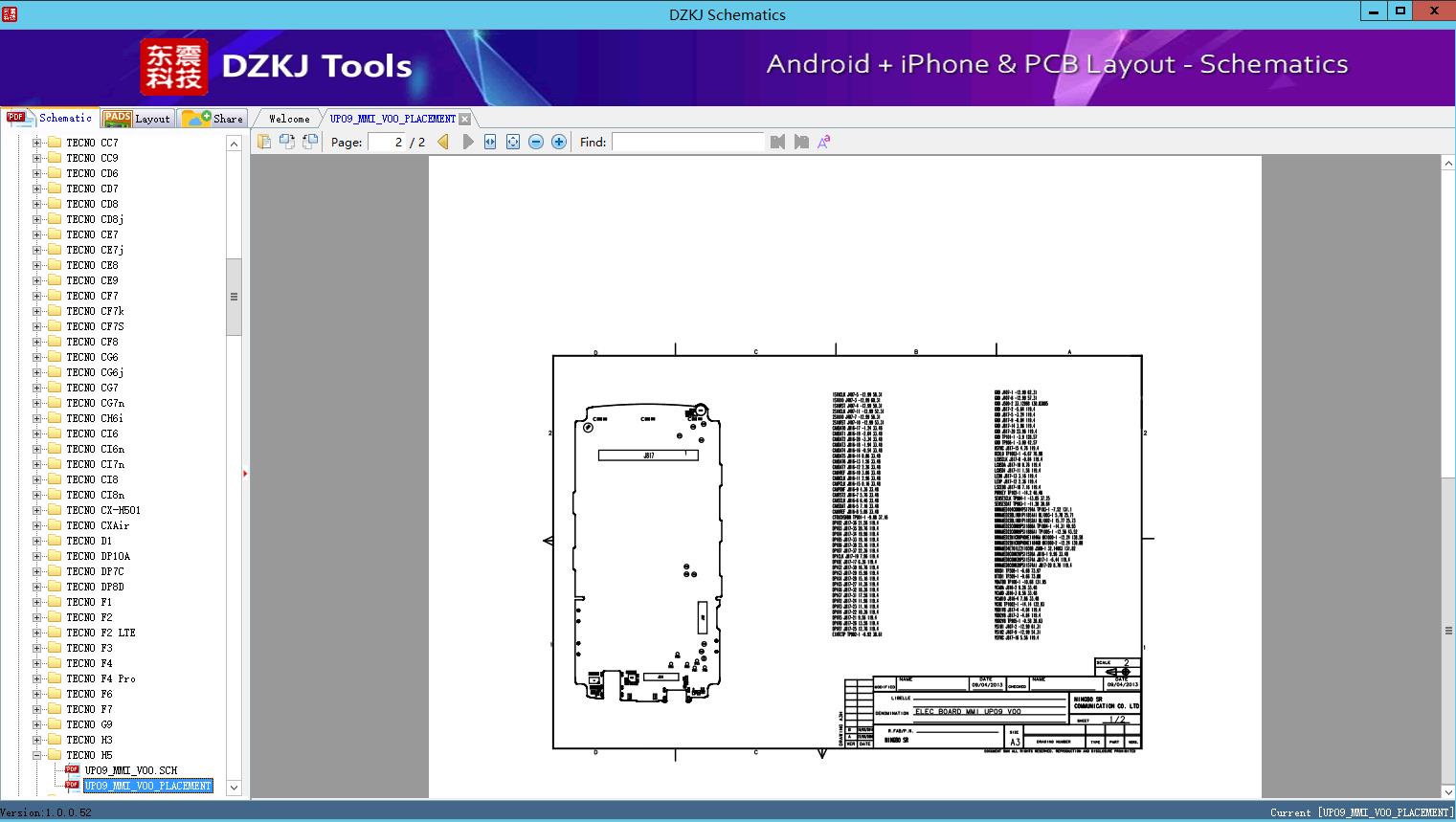Select the TECNO CXAir folder
Screen dimensions: 1456x822
tap(98, 525)
